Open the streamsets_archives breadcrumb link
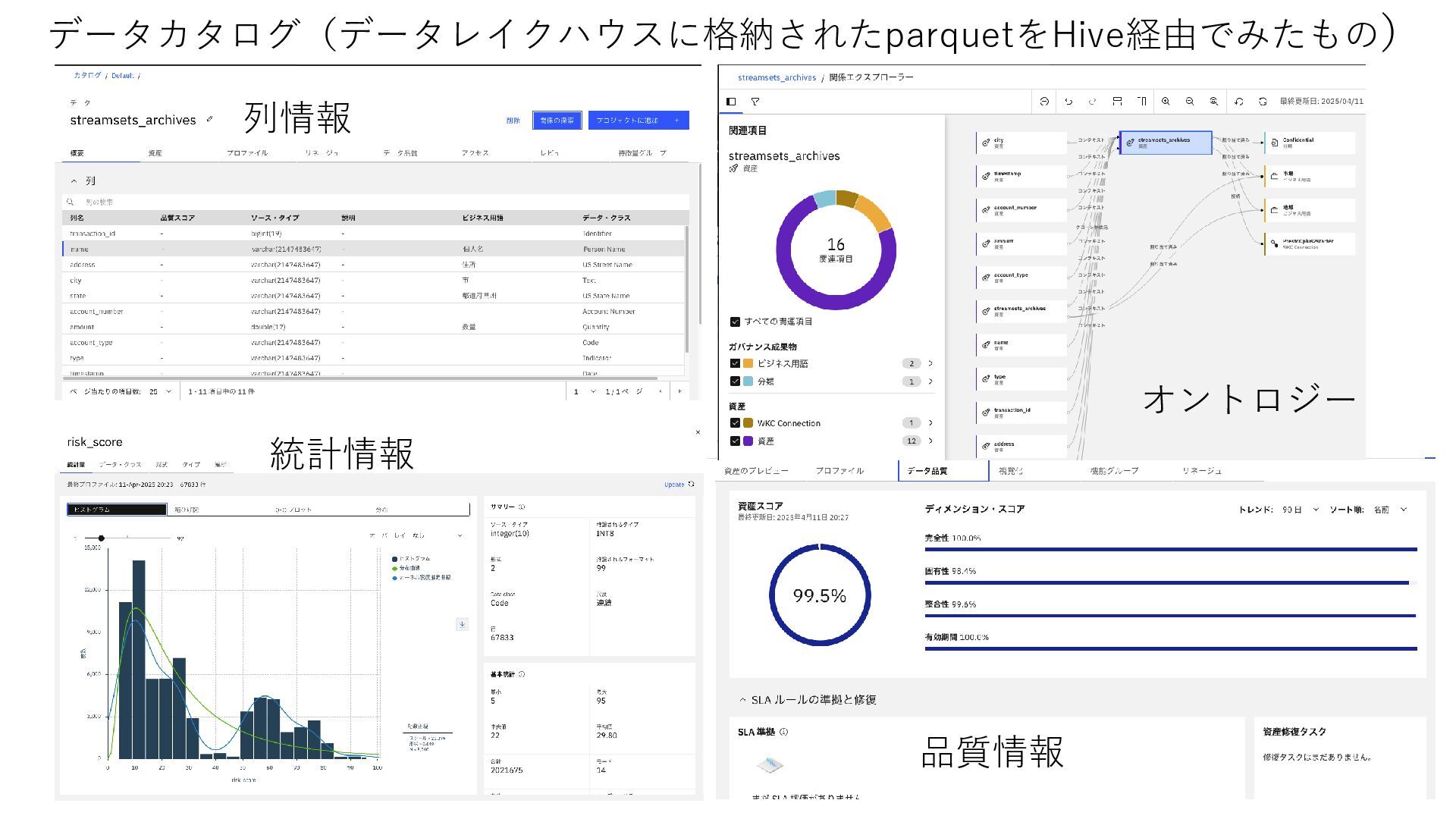Viewport: 1456px width, 819px height. tap(777, 77)
